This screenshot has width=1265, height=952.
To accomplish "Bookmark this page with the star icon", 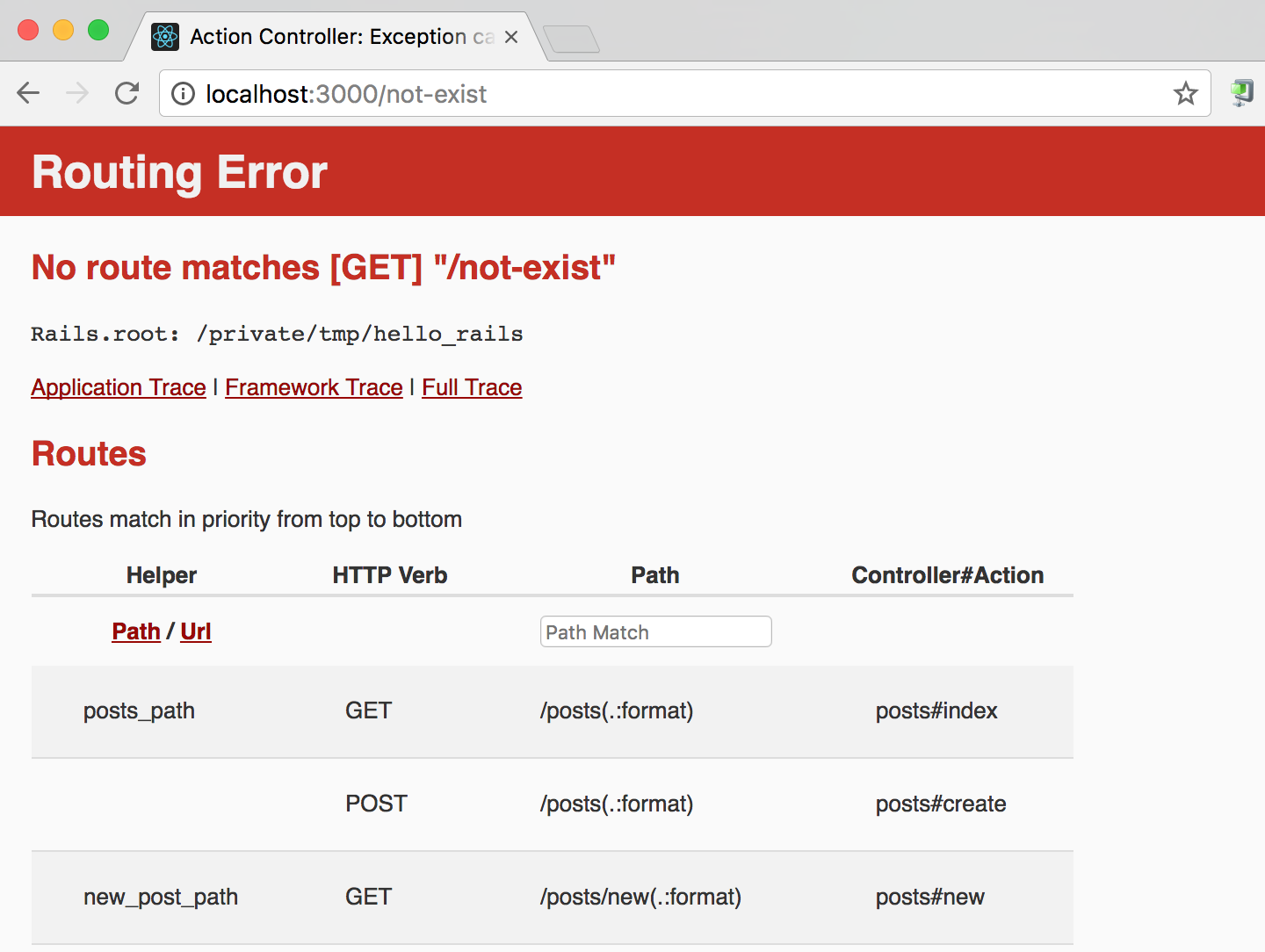I will click(1185, 93).
